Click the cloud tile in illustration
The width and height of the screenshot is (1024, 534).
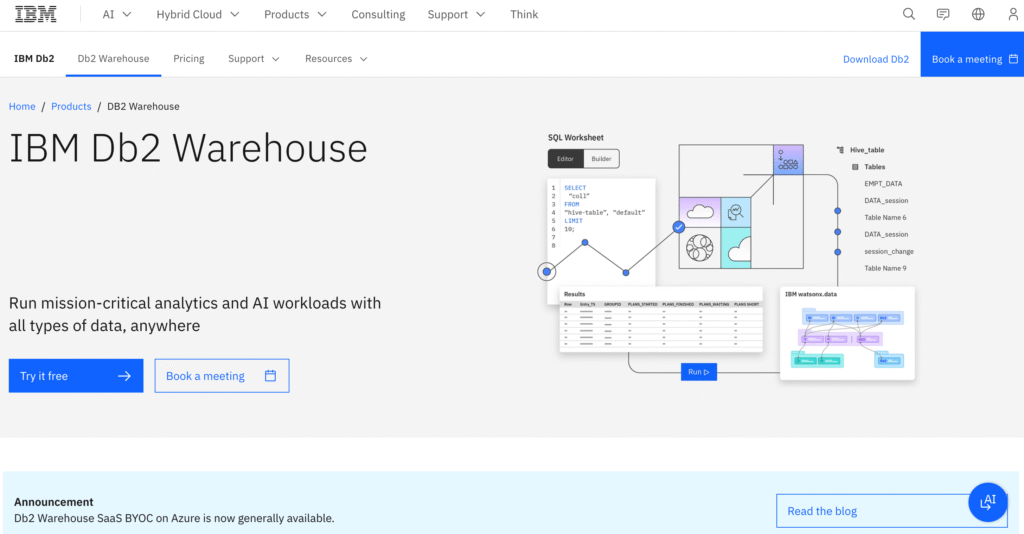point(700,212)
